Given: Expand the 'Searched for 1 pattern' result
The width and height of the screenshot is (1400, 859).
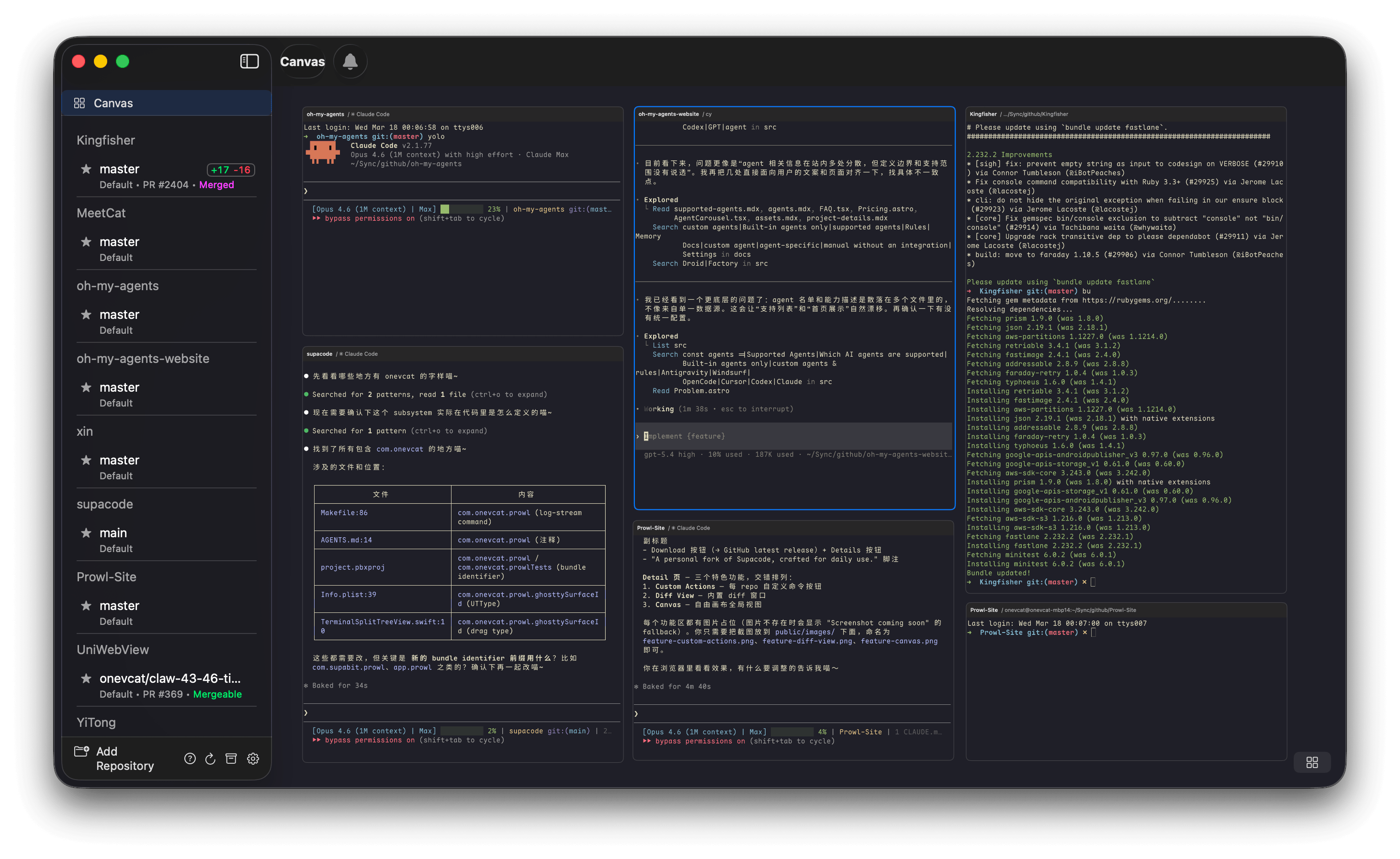Looking at the screenshot, I should tap(398, 430).
